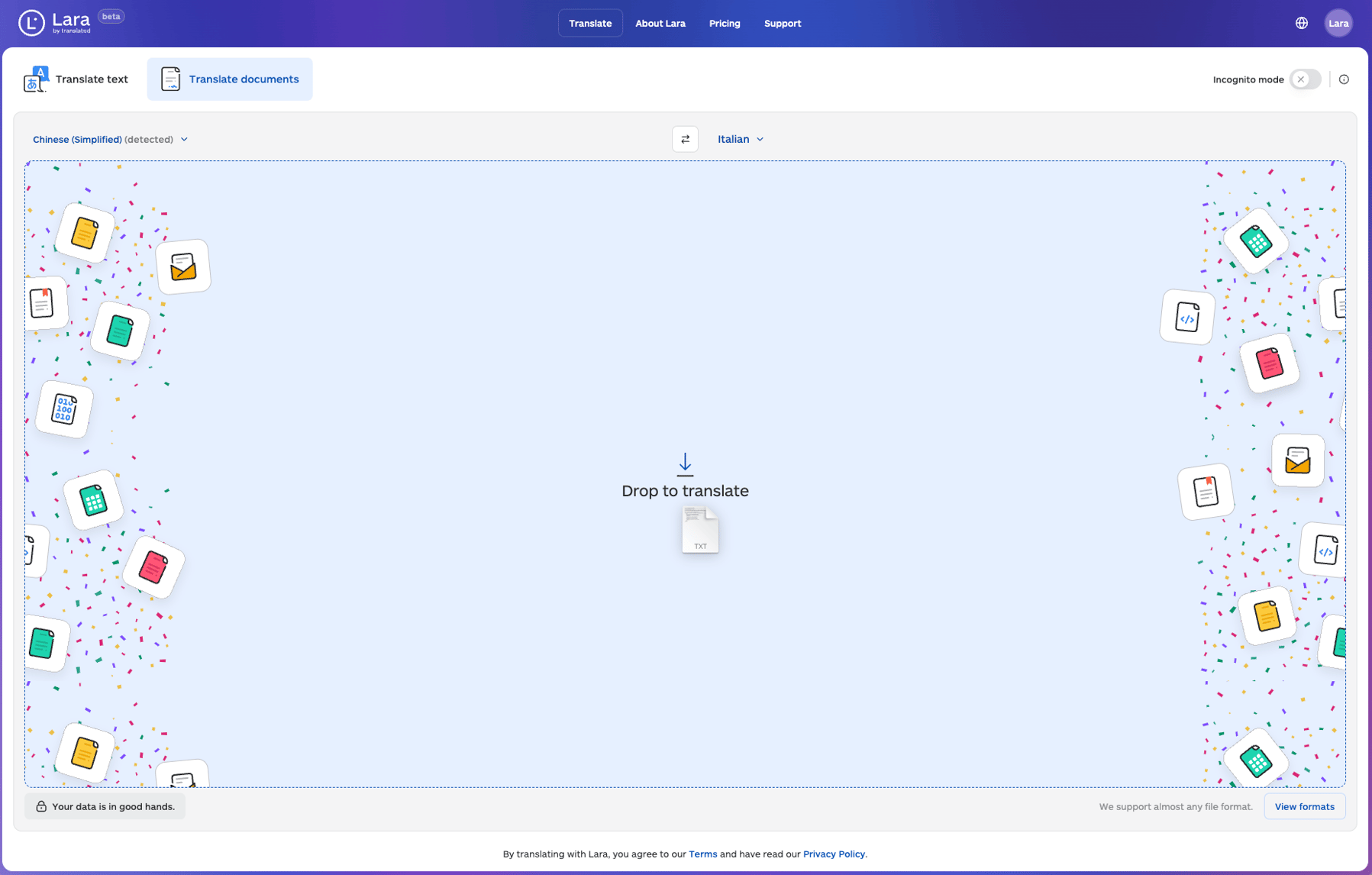
Task: Expand the Italian target language dropdown
Action: 740,139
